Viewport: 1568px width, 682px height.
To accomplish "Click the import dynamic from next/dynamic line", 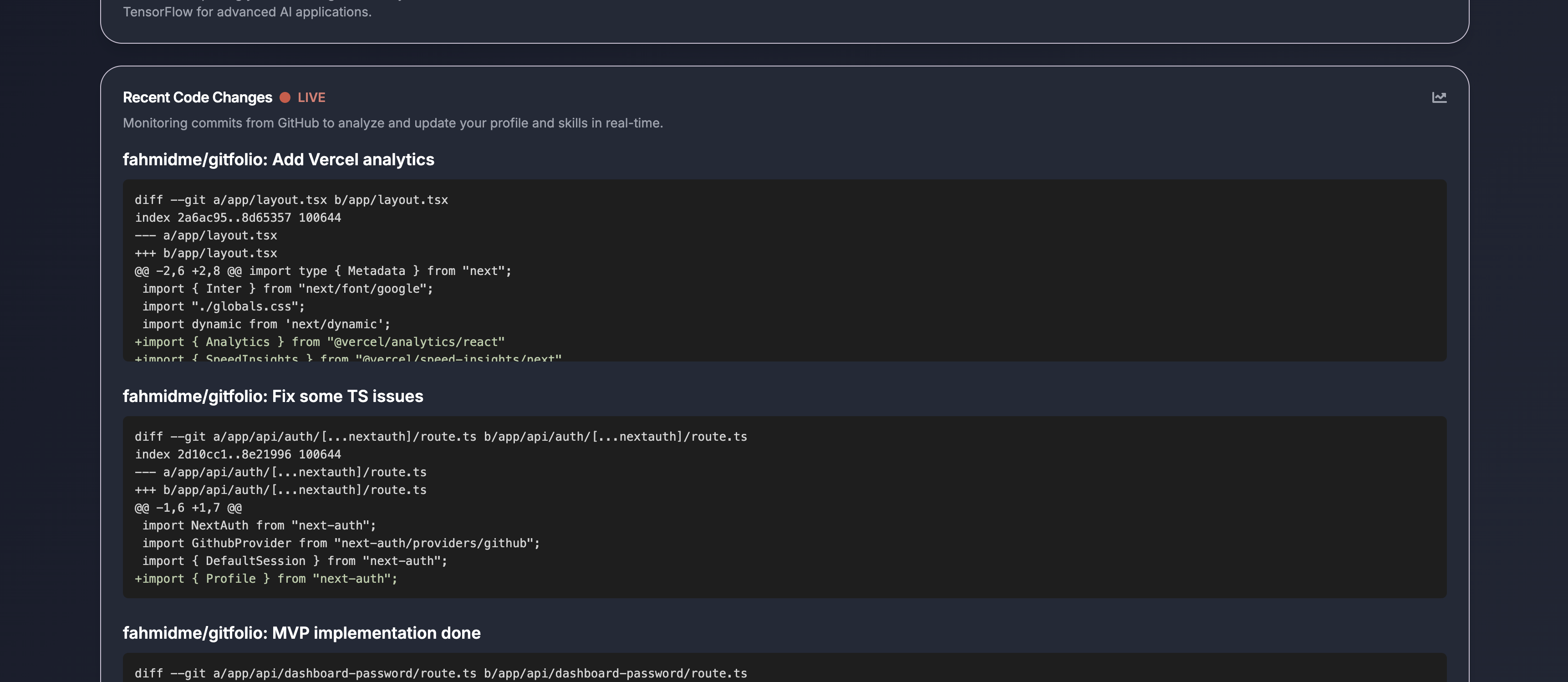I will click(x=266, y=325).
